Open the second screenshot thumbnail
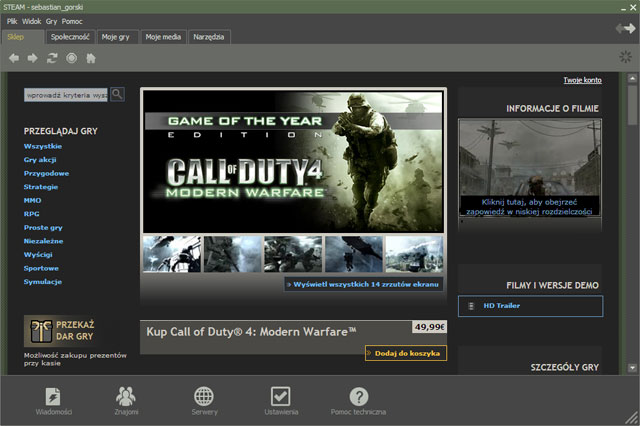Image resolution: width=640 pixels, height=426 pixels. 233,254
